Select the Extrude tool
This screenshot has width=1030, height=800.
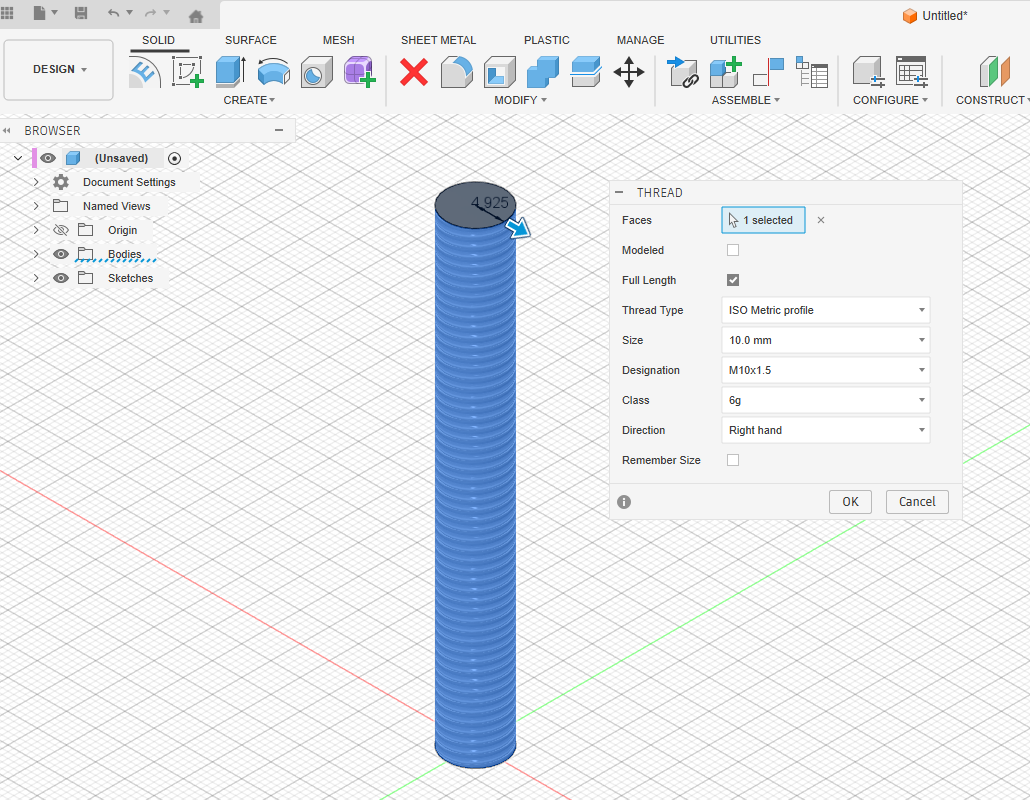231,72
